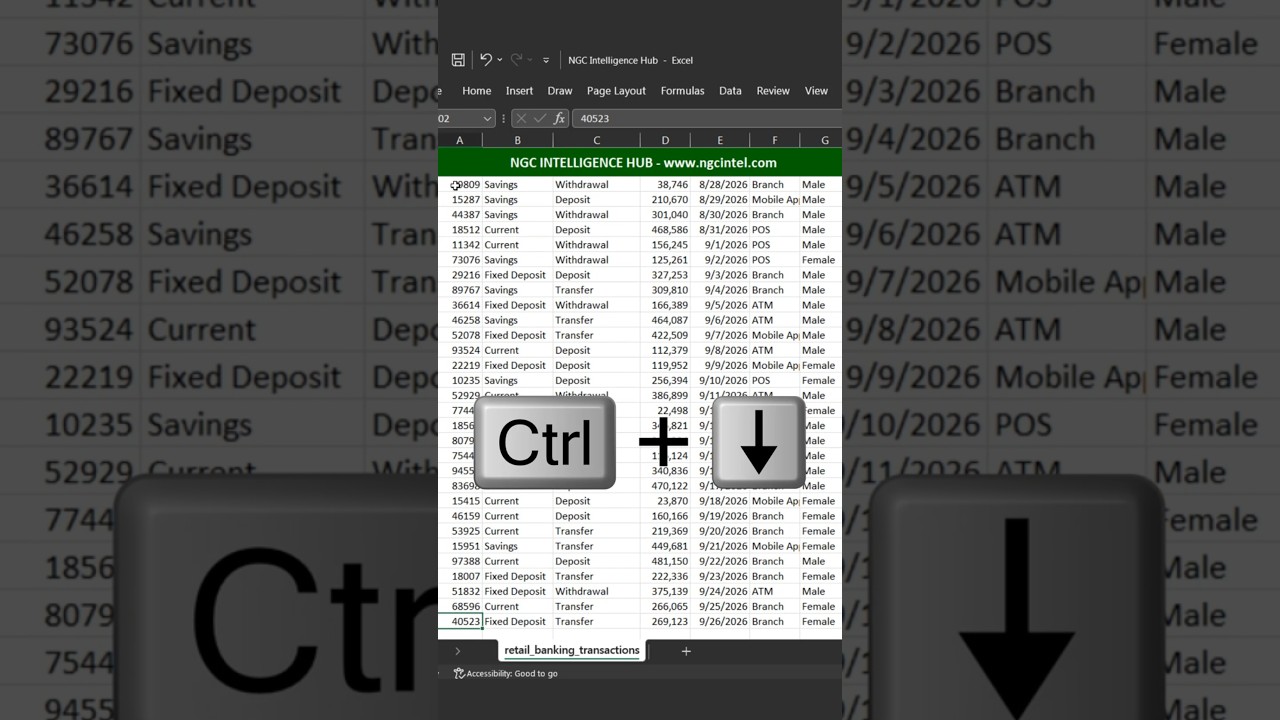Open the Formulas ribbon tab
Screen dimensions: 1280x720
(682, 91)
